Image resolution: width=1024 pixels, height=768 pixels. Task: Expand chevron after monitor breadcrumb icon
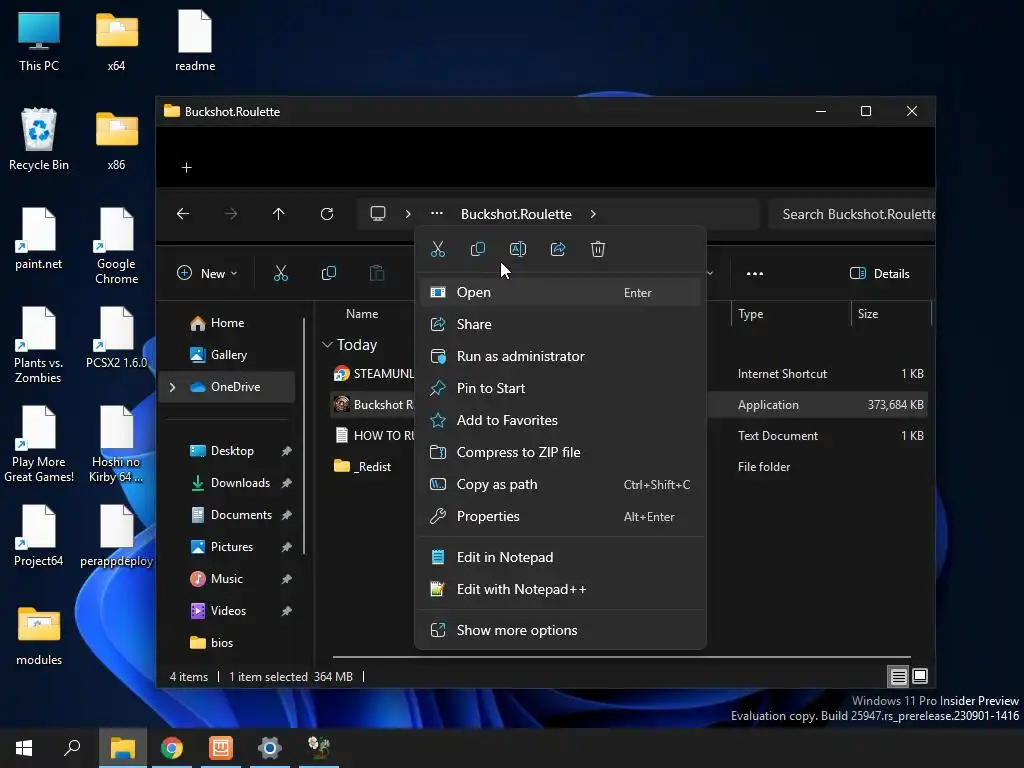[408, 214]
